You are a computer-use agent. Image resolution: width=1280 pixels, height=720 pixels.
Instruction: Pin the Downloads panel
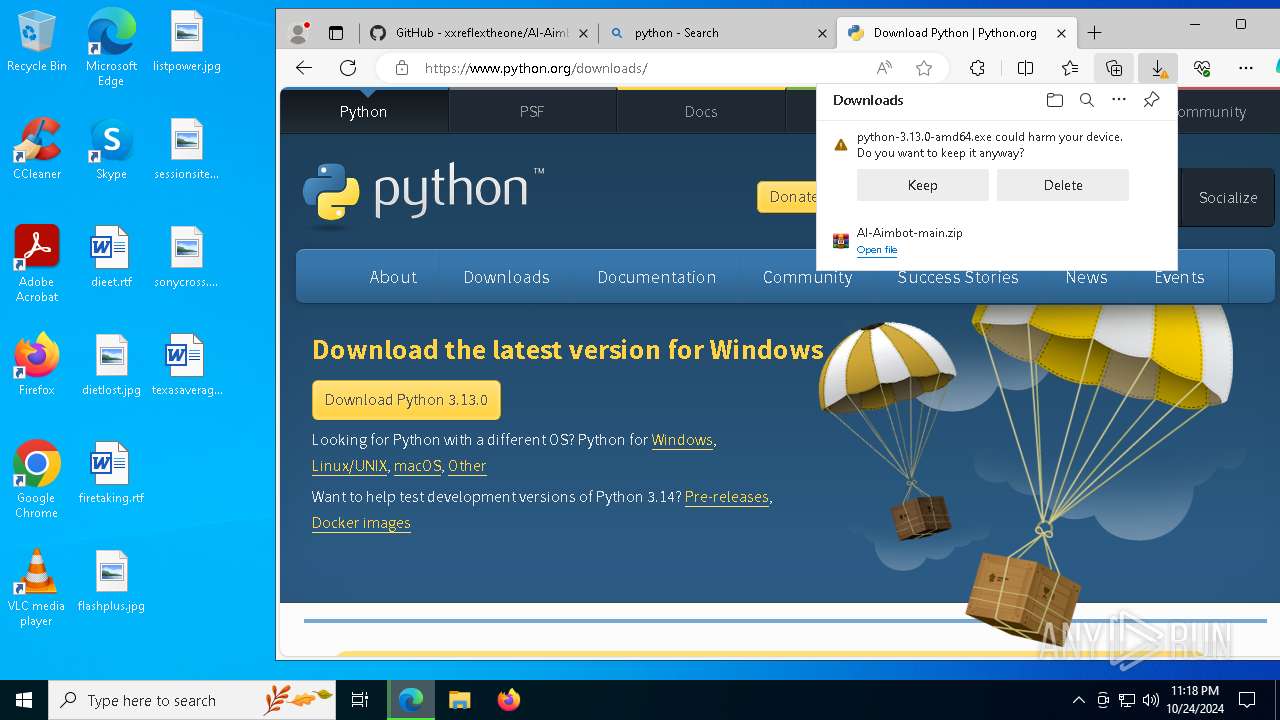[1151, 100]
